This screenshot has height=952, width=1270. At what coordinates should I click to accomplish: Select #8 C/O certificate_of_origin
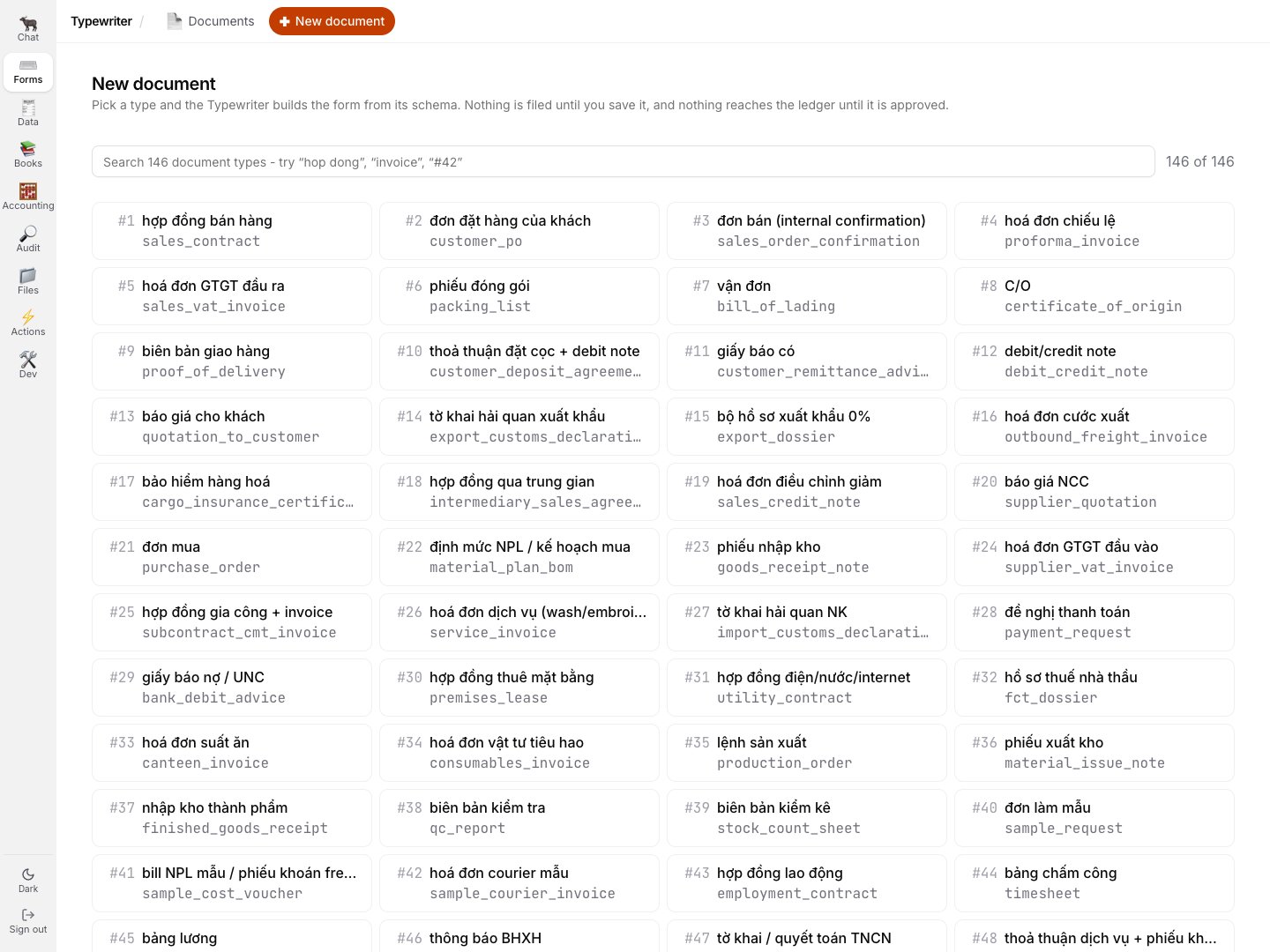[x=1094, y=296]
